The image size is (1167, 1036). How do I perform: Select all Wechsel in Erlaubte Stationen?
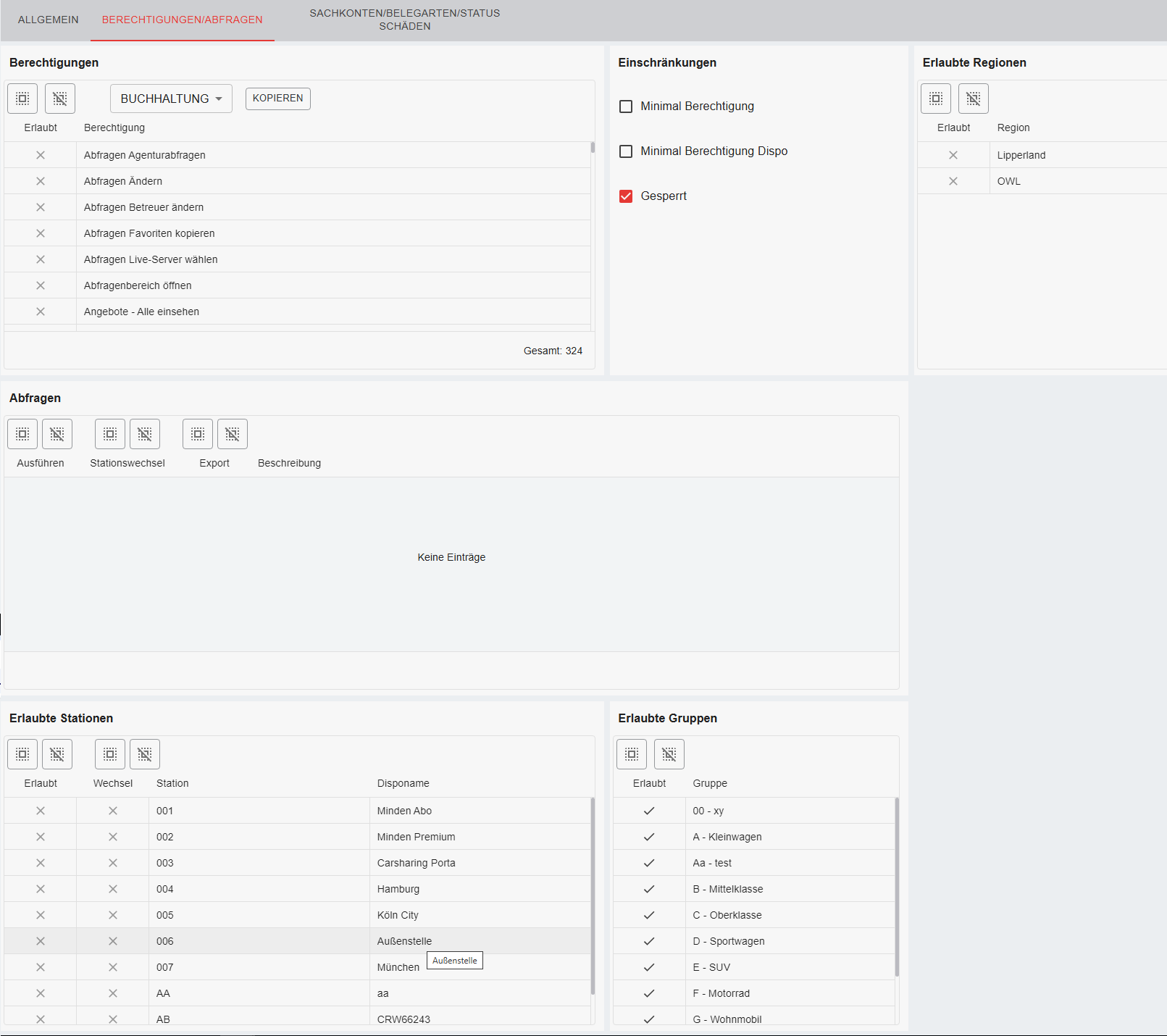(110, 754)
